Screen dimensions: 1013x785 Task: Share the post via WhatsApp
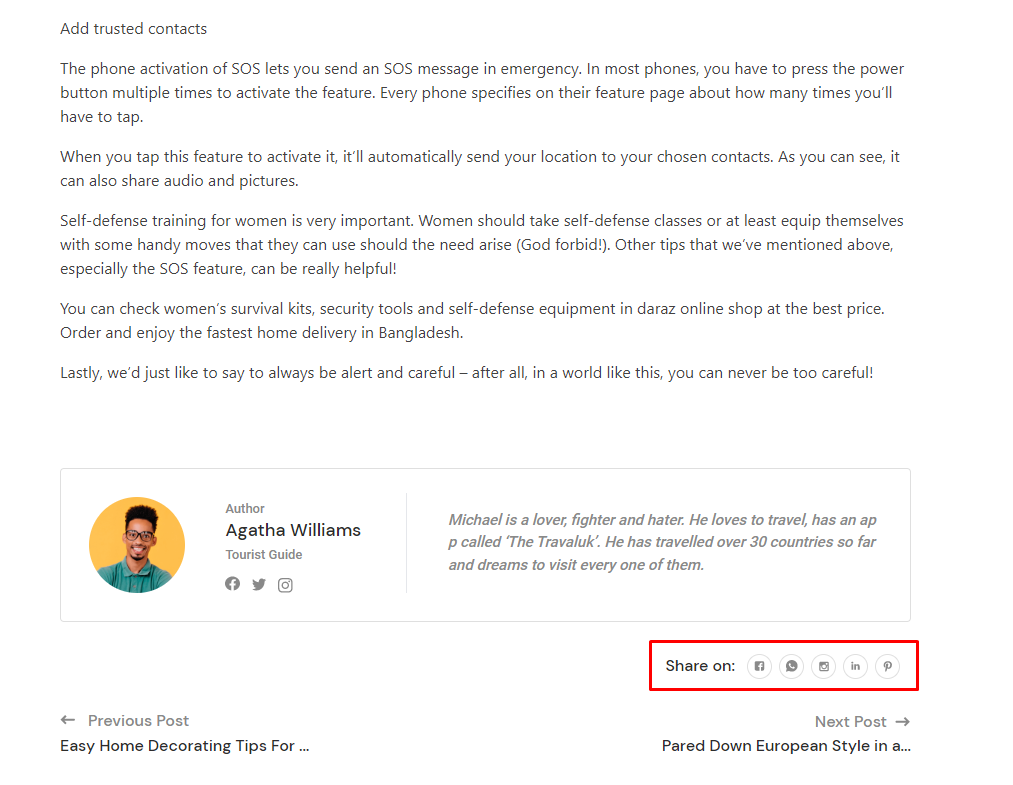pos(792,666)
